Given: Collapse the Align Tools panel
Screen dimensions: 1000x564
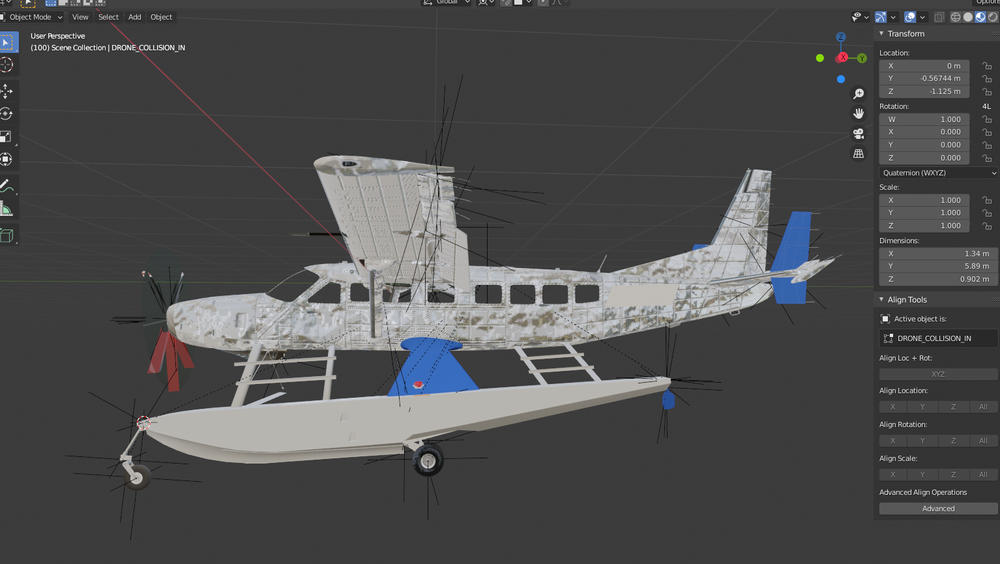Looking at the screenshot, I should tap(882, 299).
